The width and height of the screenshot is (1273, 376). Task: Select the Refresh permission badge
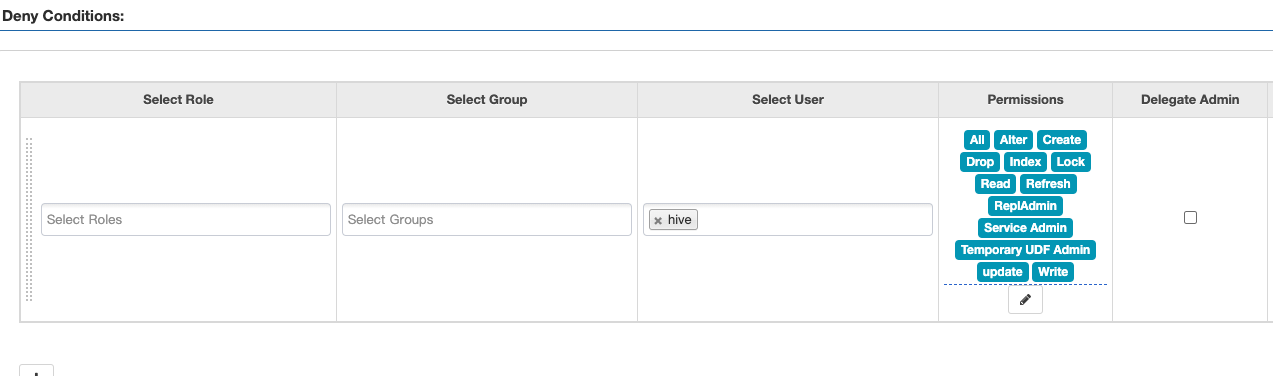point(1048,184)
